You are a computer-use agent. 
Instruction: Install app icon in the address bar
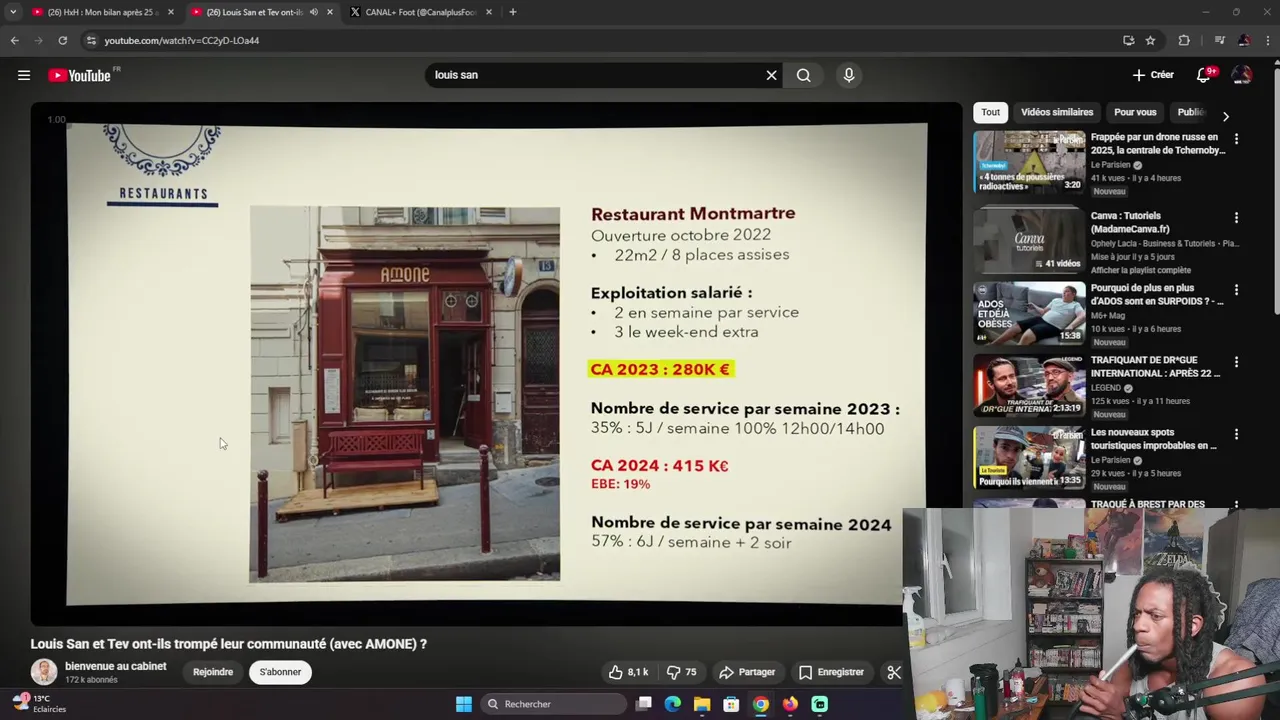coord(1128,40)
